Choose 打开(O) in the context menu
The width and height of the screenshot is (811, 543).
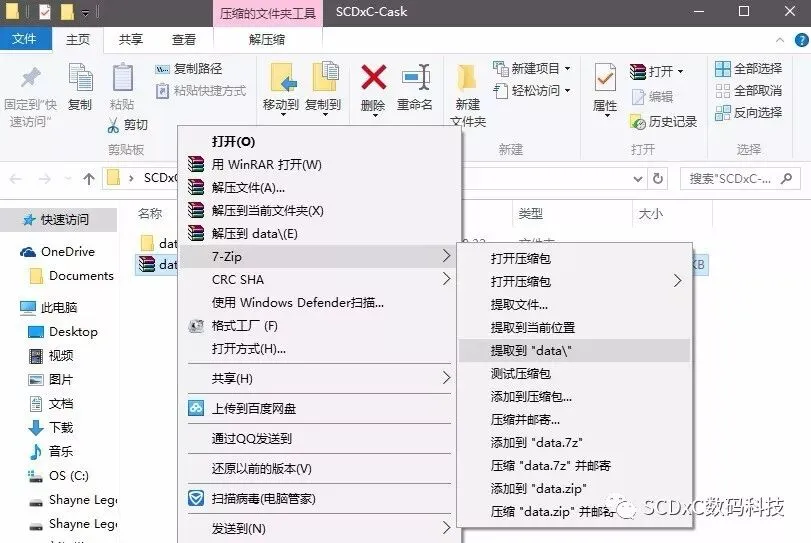319,142
